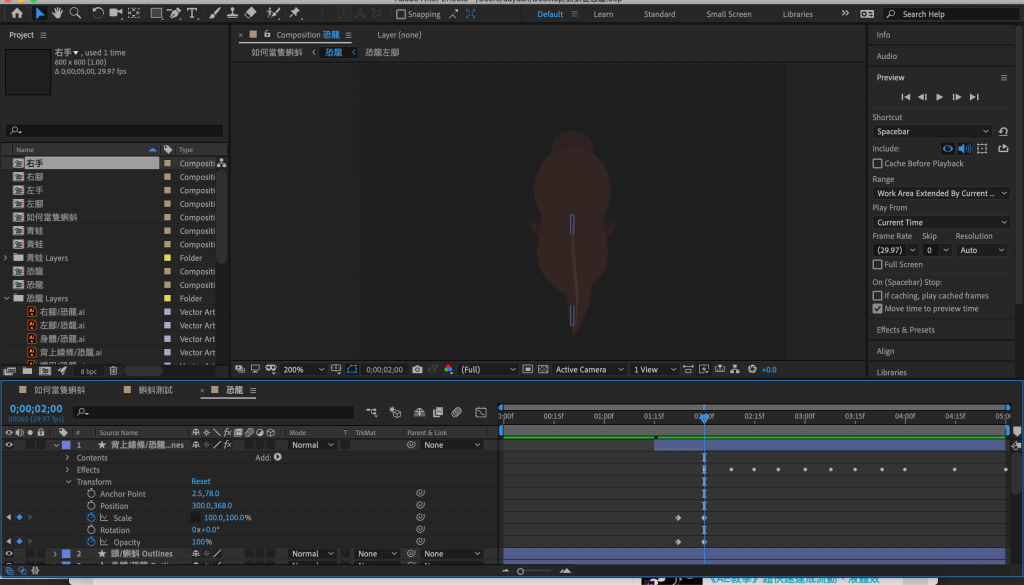Viewport: 1024px width, 585px height.
Task: Click the Position stopwatch icon
Action: (91, 506)
